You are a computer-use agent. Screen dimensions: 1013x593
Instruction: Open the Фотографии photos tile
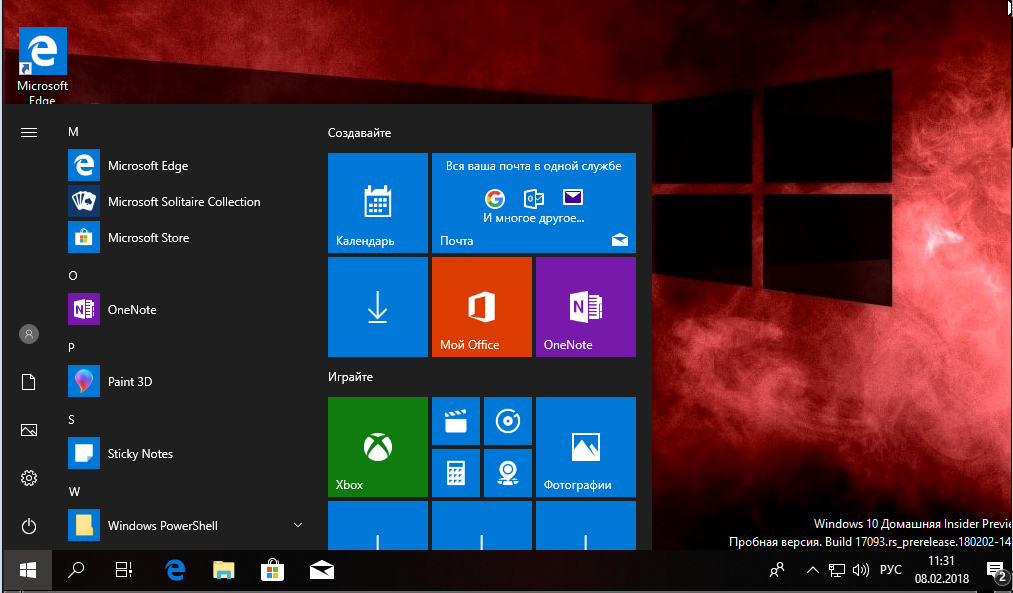(585, 446)
